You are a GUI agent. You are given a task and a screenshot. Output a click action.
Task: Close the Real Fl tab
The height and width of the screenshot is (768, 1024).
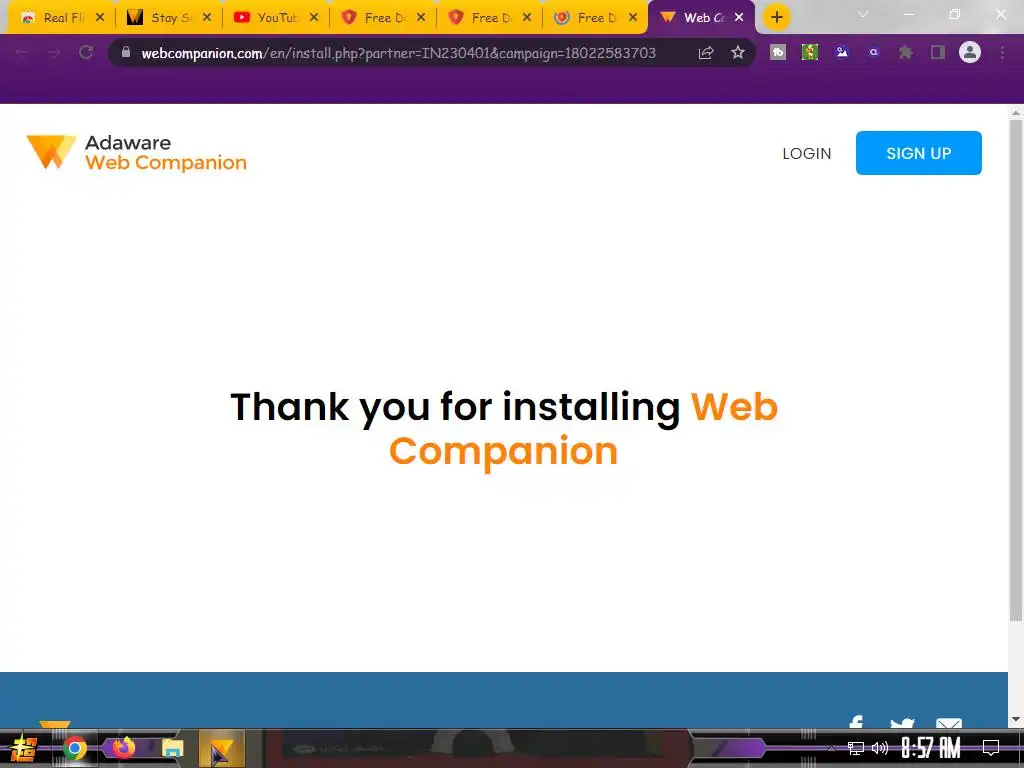99,18
